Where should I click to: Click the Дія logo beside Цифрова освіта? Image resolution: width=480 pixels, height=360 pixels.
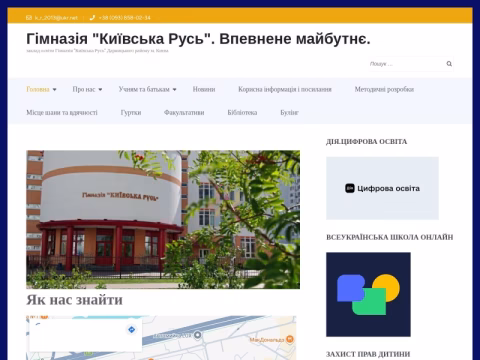click(x=350, y=188)
